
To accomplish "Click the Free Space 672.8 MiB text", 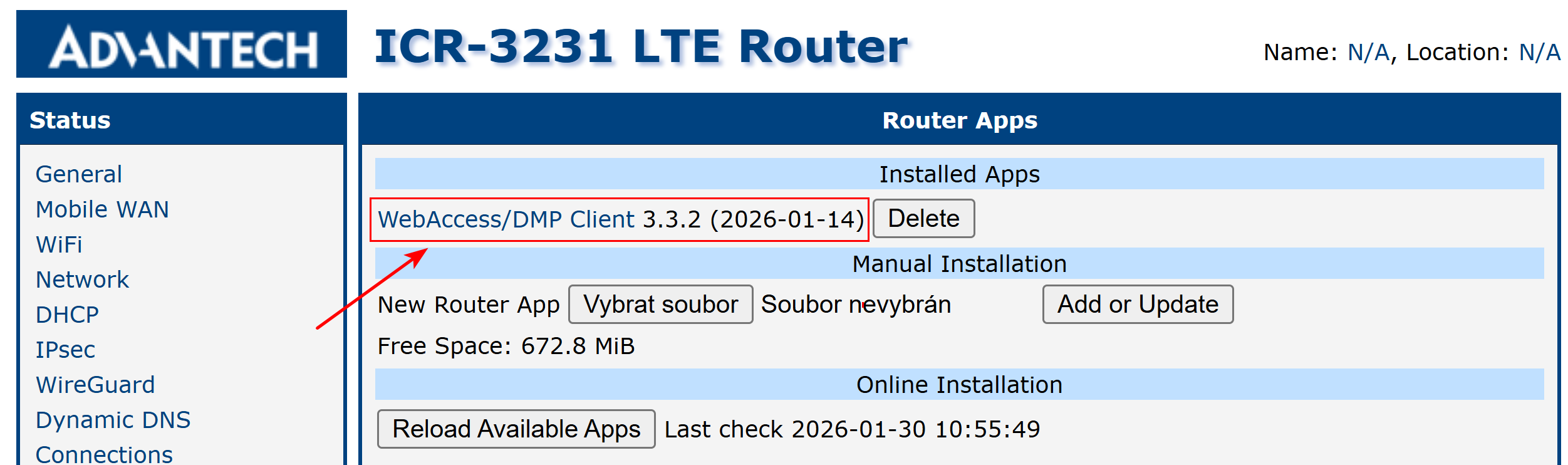I will click(506, 346).
